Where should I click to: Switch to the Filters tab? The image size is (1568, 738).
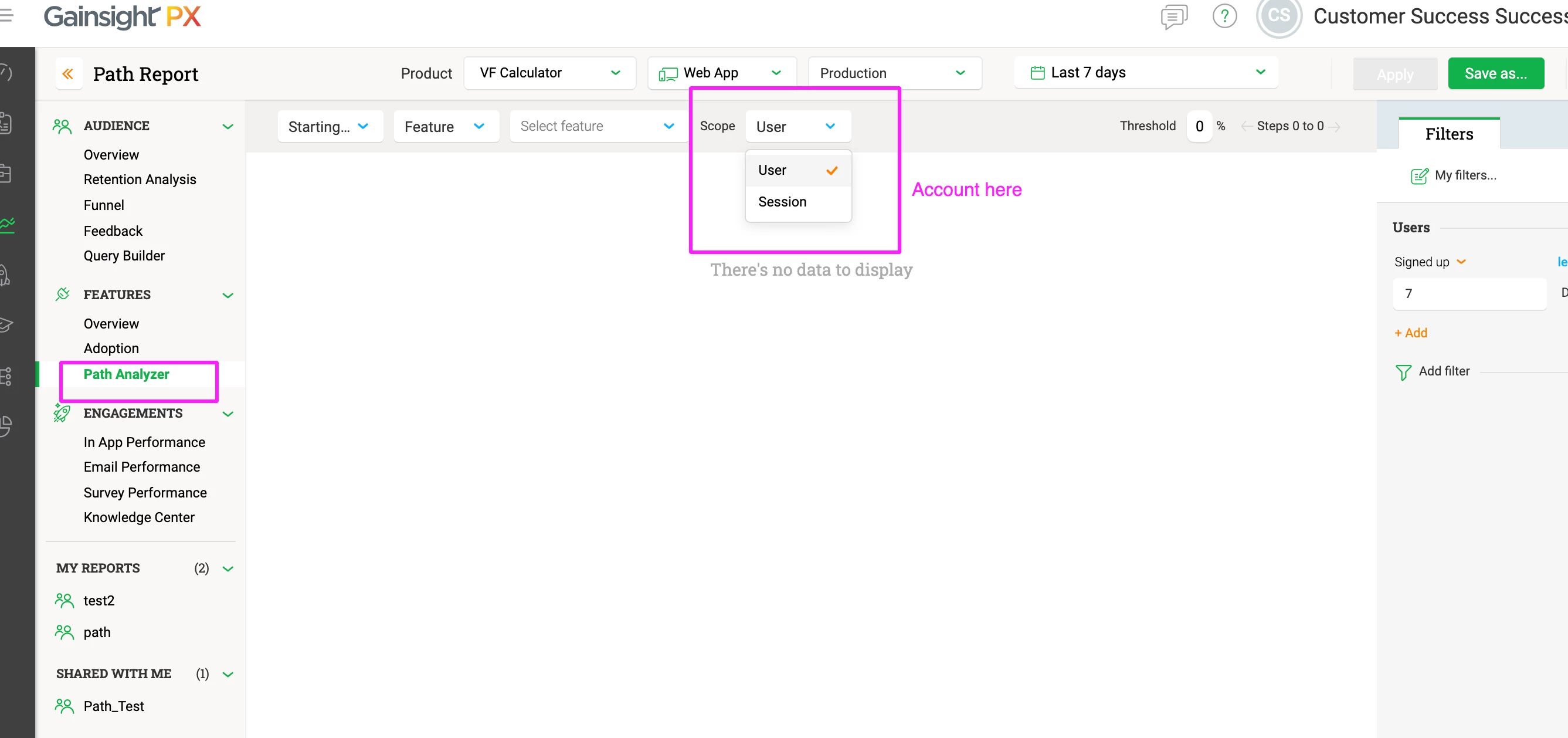1448,134
